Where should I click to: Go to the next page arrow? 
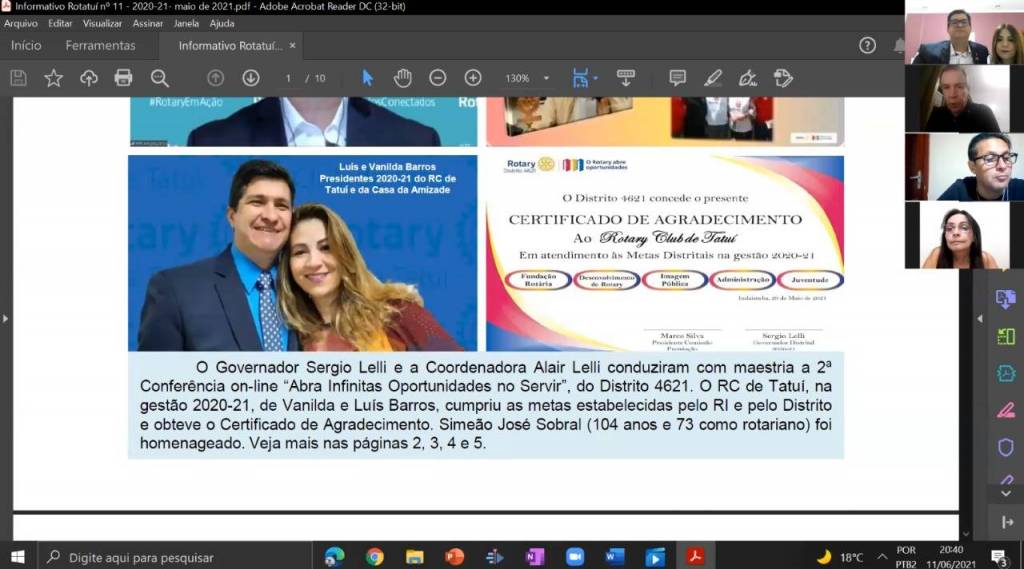point(250,78)
